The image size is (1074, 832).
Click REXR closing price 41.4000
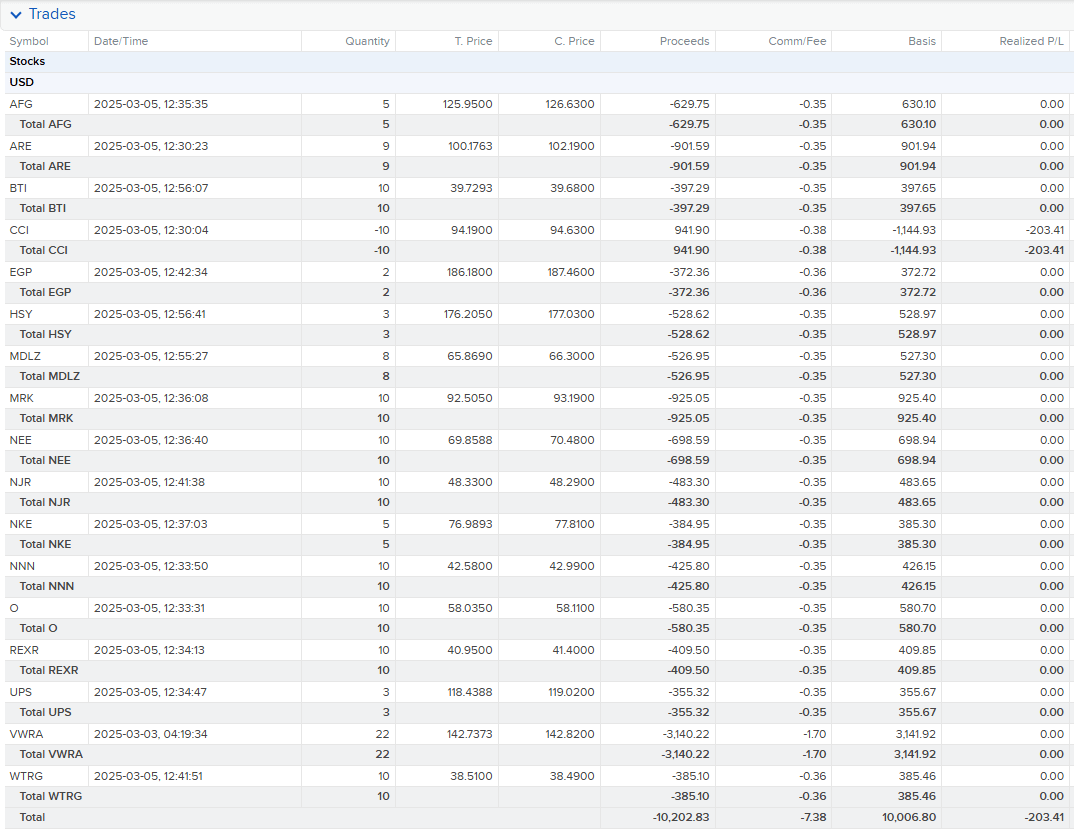[x=573, y=650]
